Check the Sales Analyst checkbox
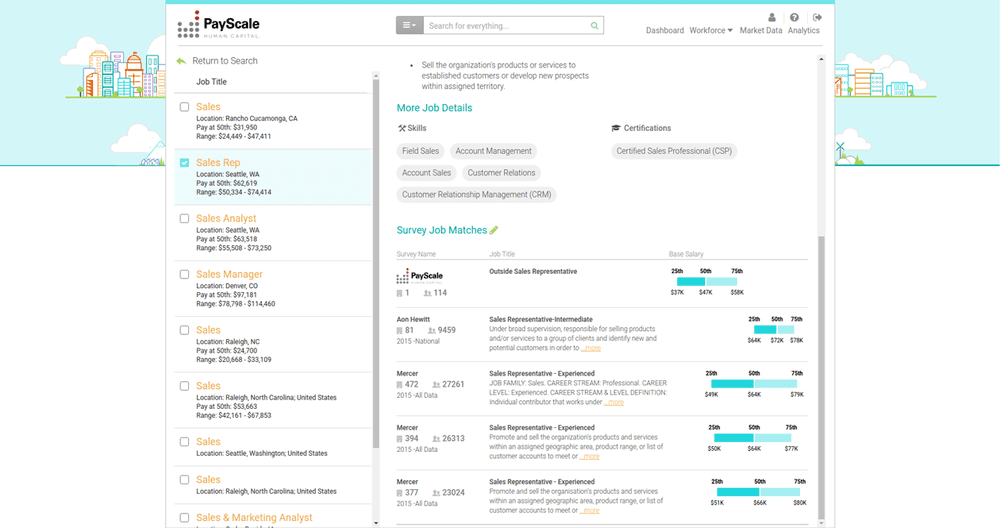The height and width of the screenshot is (528, 1000). pyautogui.click(x=184, y=219)
